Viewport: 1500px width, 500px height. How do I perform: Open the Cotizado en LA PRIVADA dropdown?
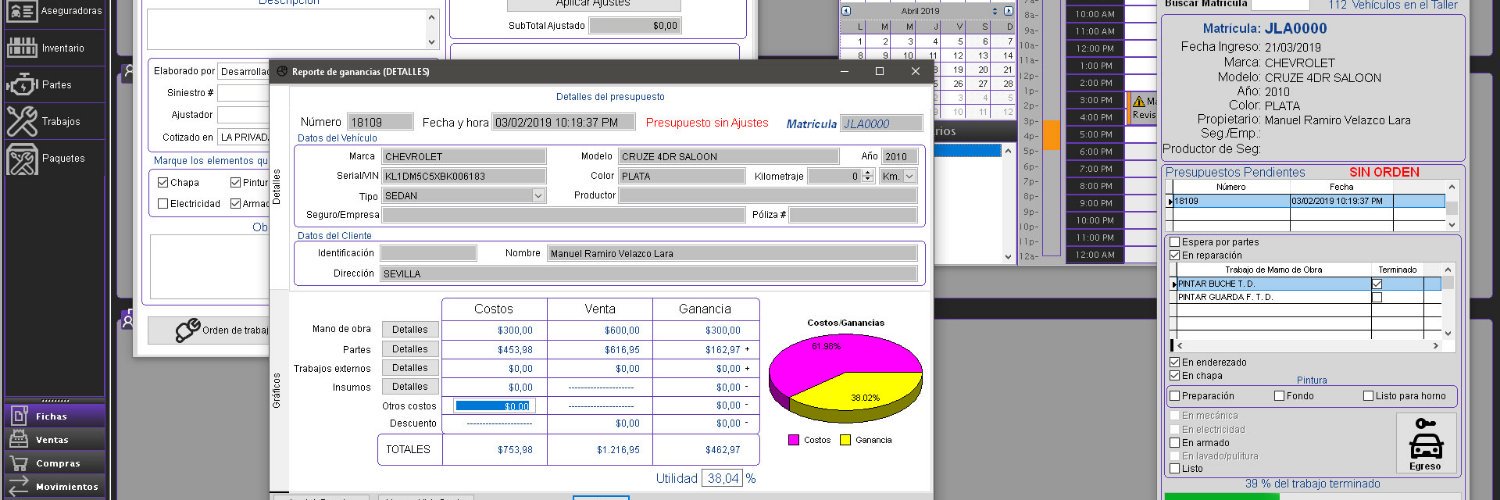click(244, 137)
